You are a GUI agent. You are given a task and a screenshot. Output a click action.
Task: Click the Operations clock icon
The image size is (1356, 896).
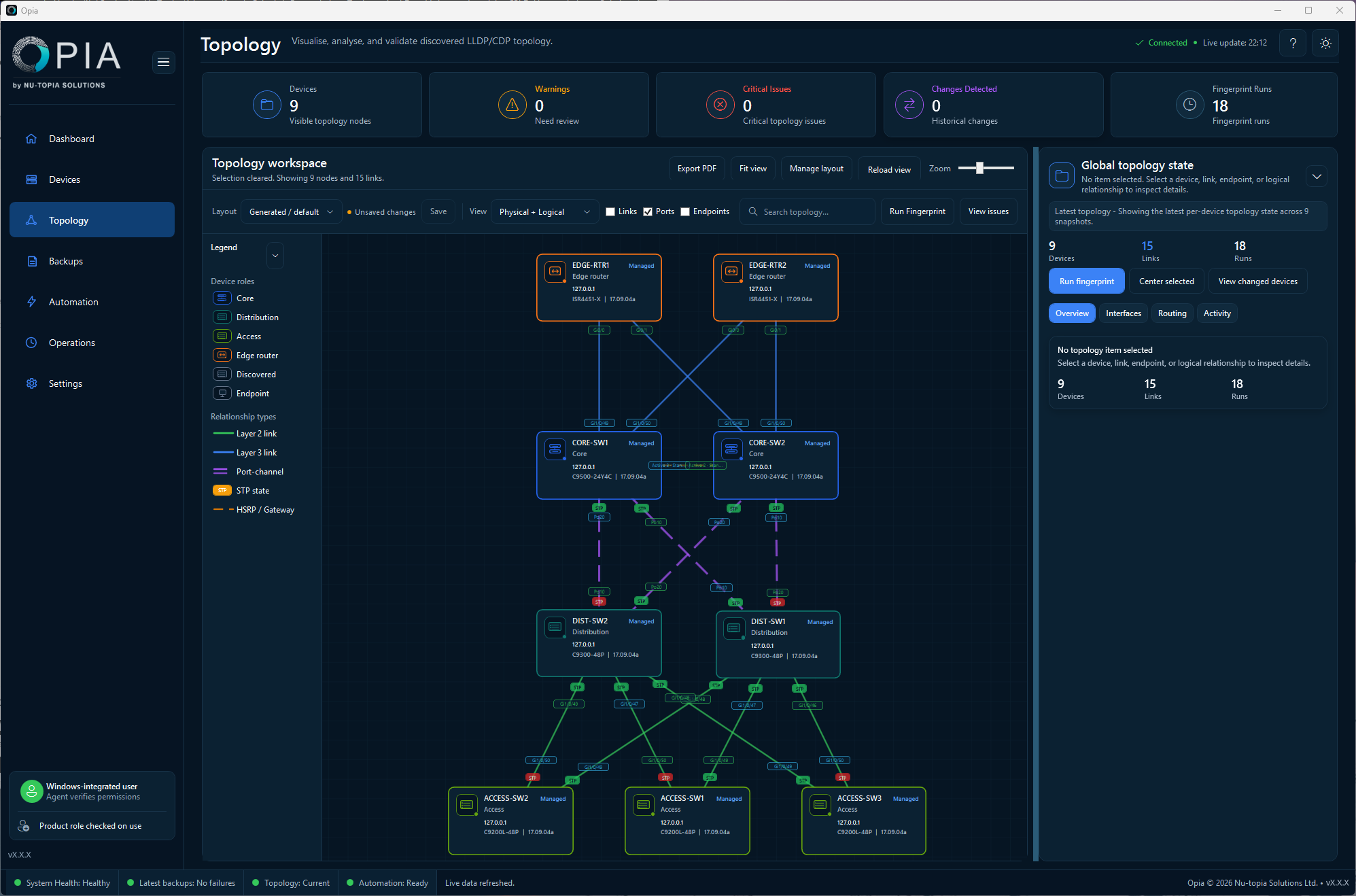(x=31, y=343)
